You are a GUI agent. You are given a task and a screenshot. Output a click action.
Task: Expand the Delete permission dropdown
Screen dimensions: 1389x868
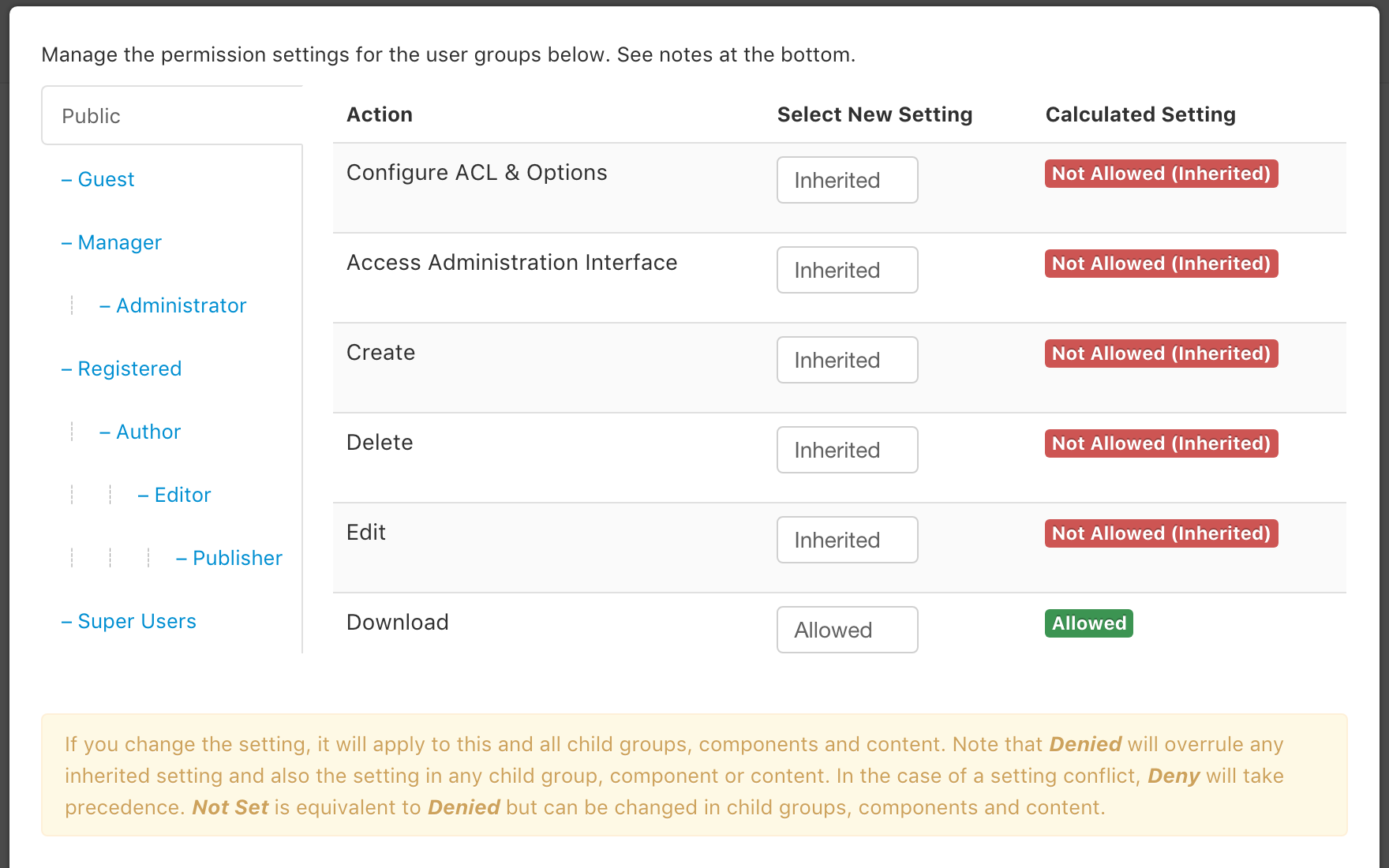(847, 450)
